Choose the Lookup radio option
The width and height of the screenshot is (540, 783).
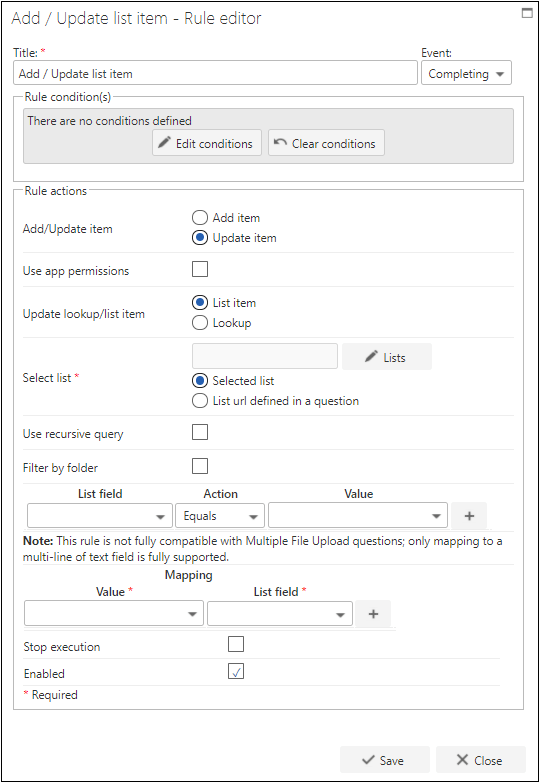200,323
